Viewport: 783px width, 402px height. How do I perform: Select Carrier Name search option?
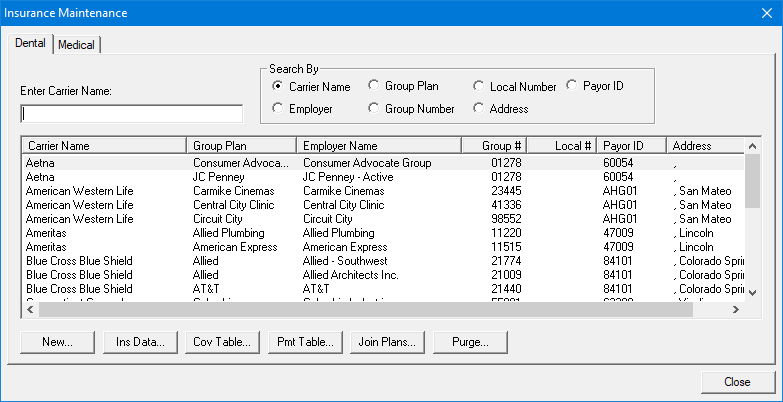tap(278, 87)
